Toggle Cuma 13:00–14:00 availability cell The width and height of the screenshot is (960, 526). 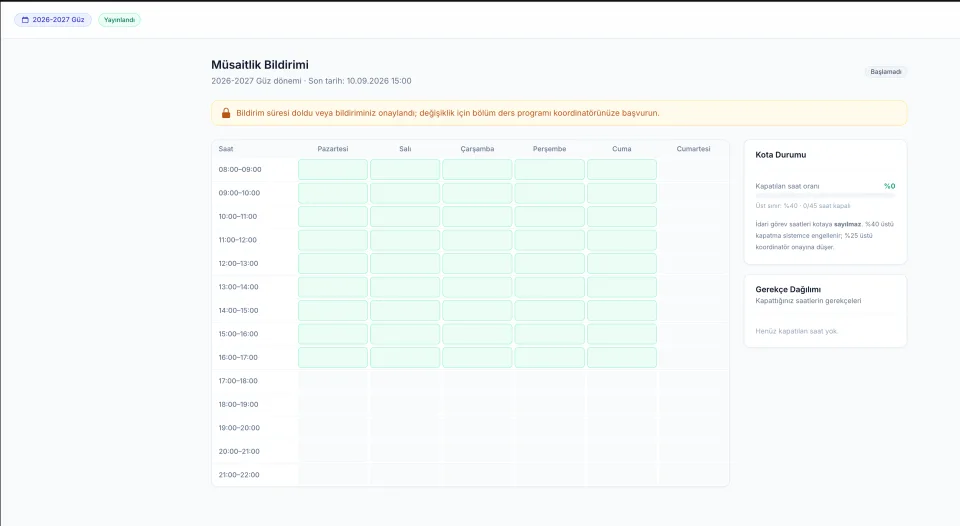pyautogui.click(x=622, y=287)
